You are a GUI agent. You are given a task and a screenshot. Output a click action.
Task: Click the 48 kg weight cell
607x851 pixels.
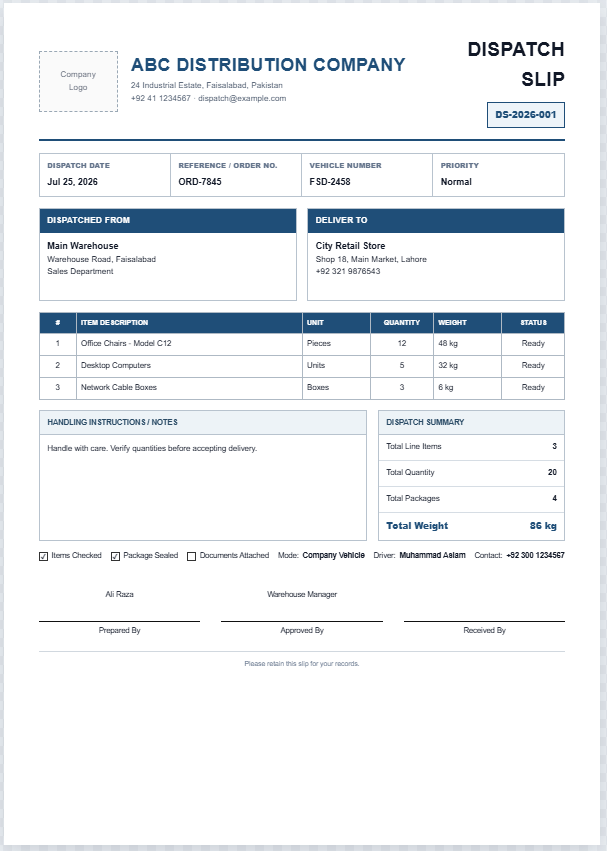point(467,344)
